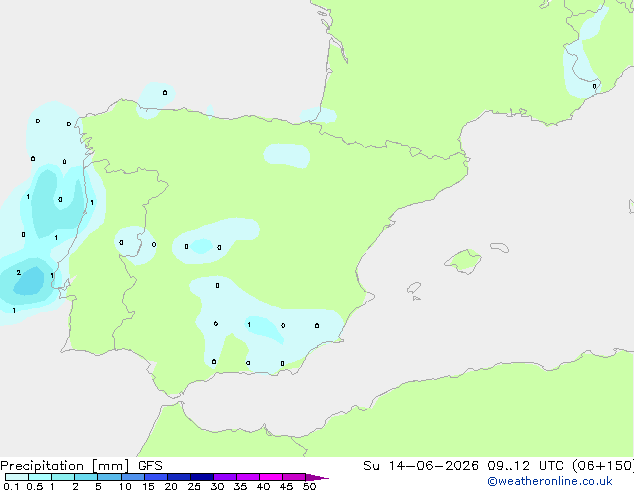Click the over-50 arrow tip of legend

tap(317, 477)
